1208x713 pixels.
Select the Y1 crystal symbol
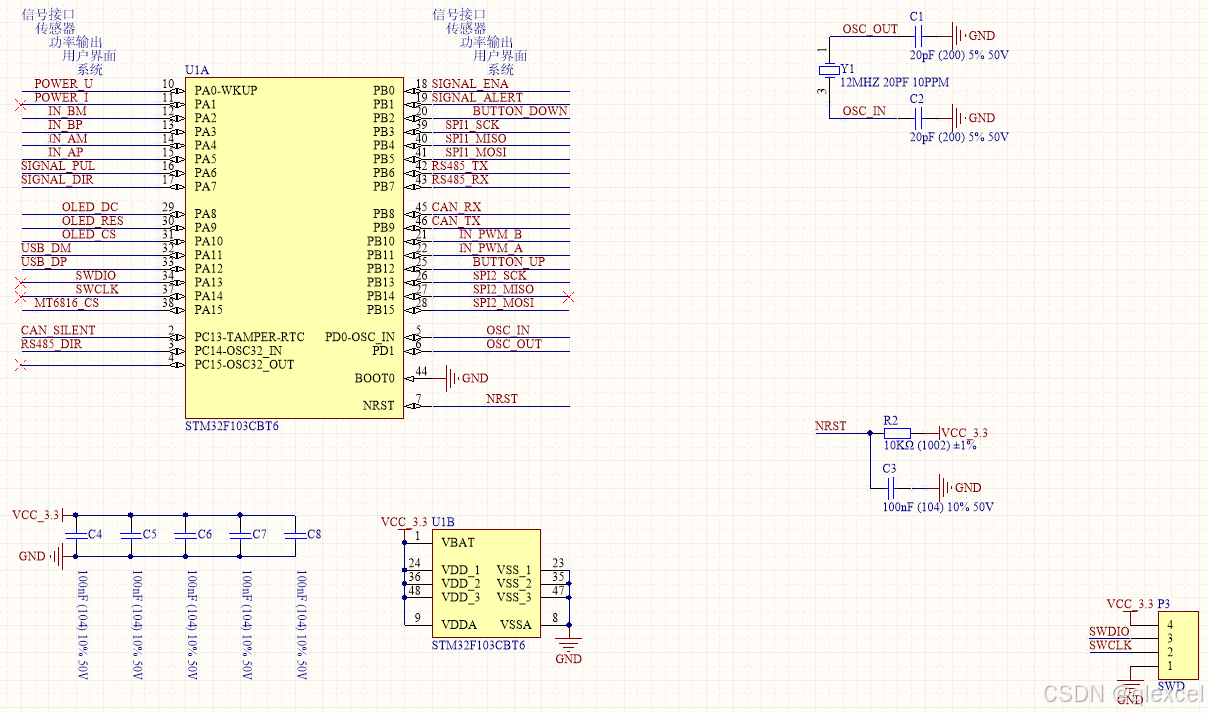(x=829, y=70)
